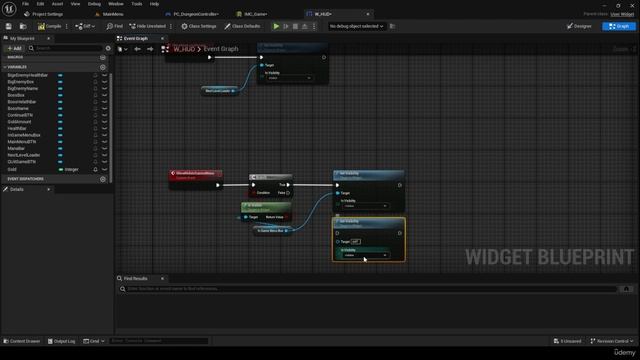Viewport: 640px width, 360px height.
Task: Add a new variable with plus icon
Action: point(103,67)
